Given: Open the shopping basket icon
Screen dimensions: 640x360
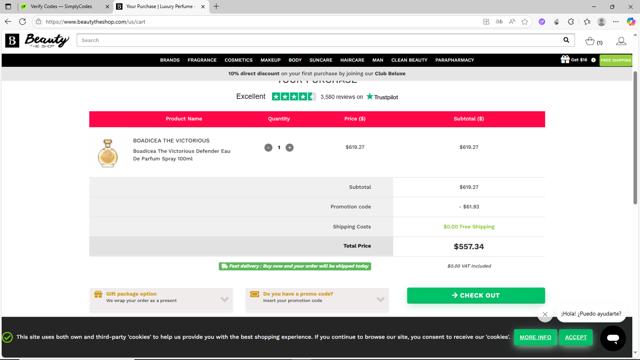Looking at the screenshot, I should (590, 41).
